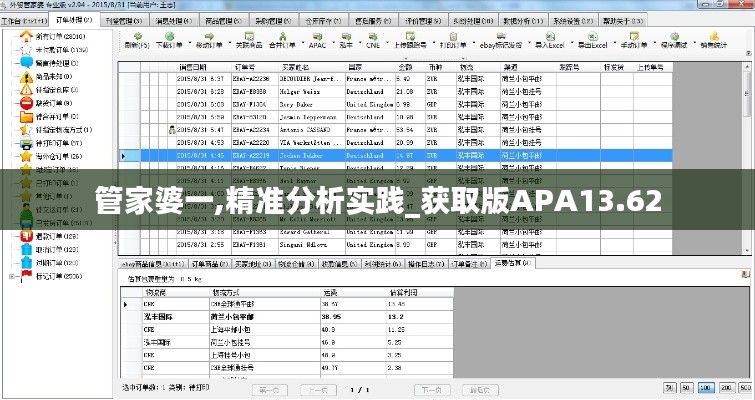
Task: Select 所有订单 with house icon
Action: 53,36
